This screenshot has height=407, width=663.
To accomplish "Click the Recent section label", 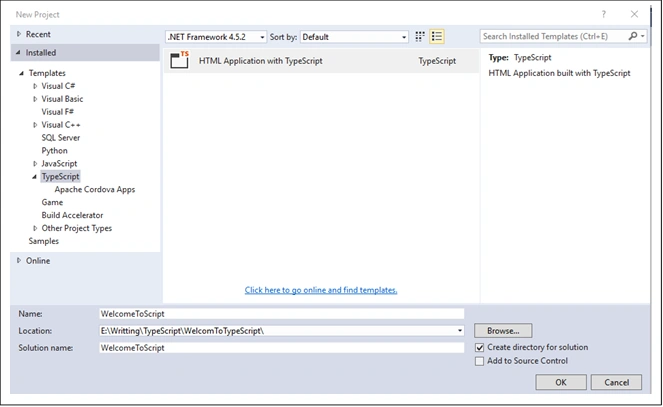I will [x=38, y=34].
